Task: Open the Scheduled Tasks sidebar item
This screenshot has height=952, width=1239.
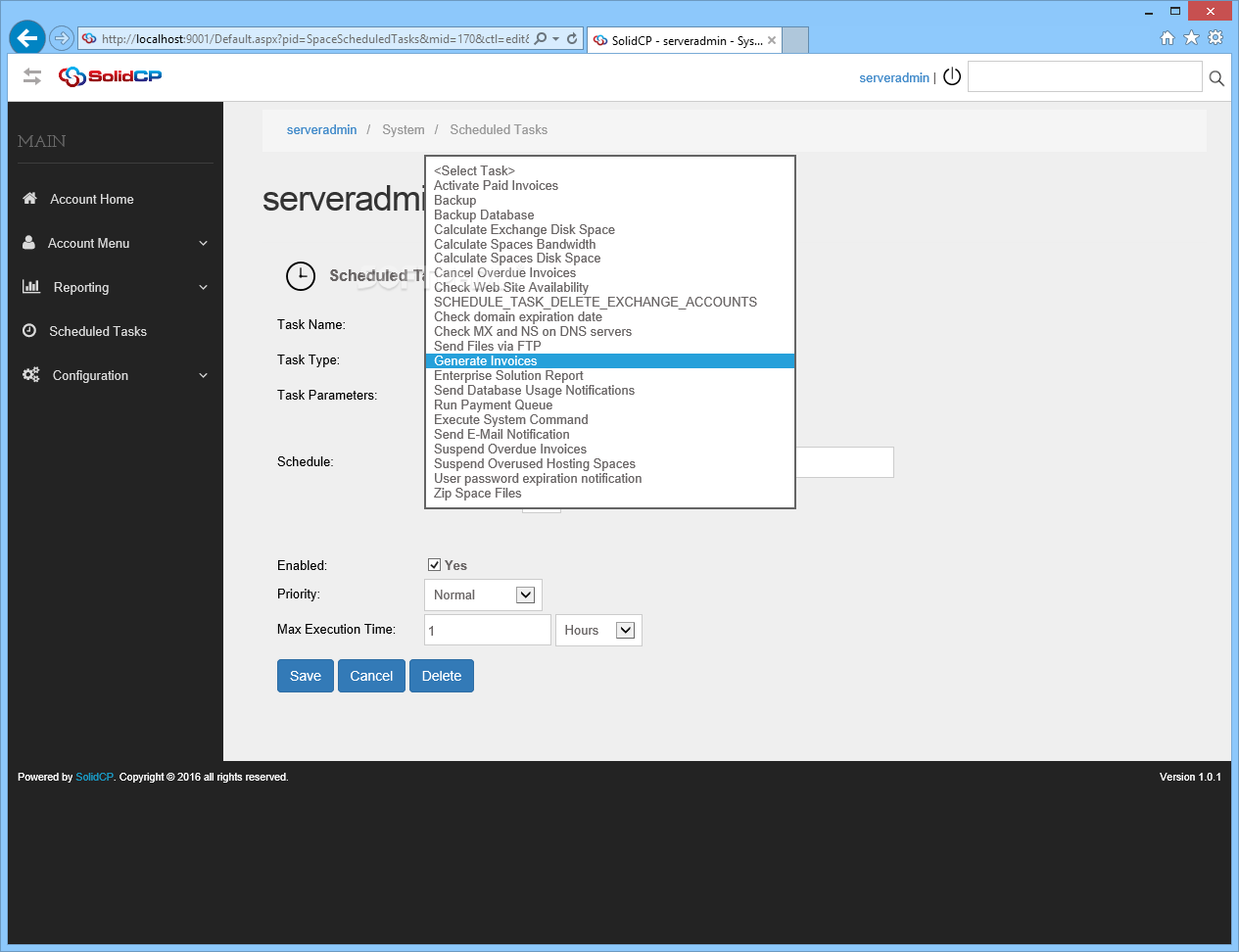Action: 116,331
